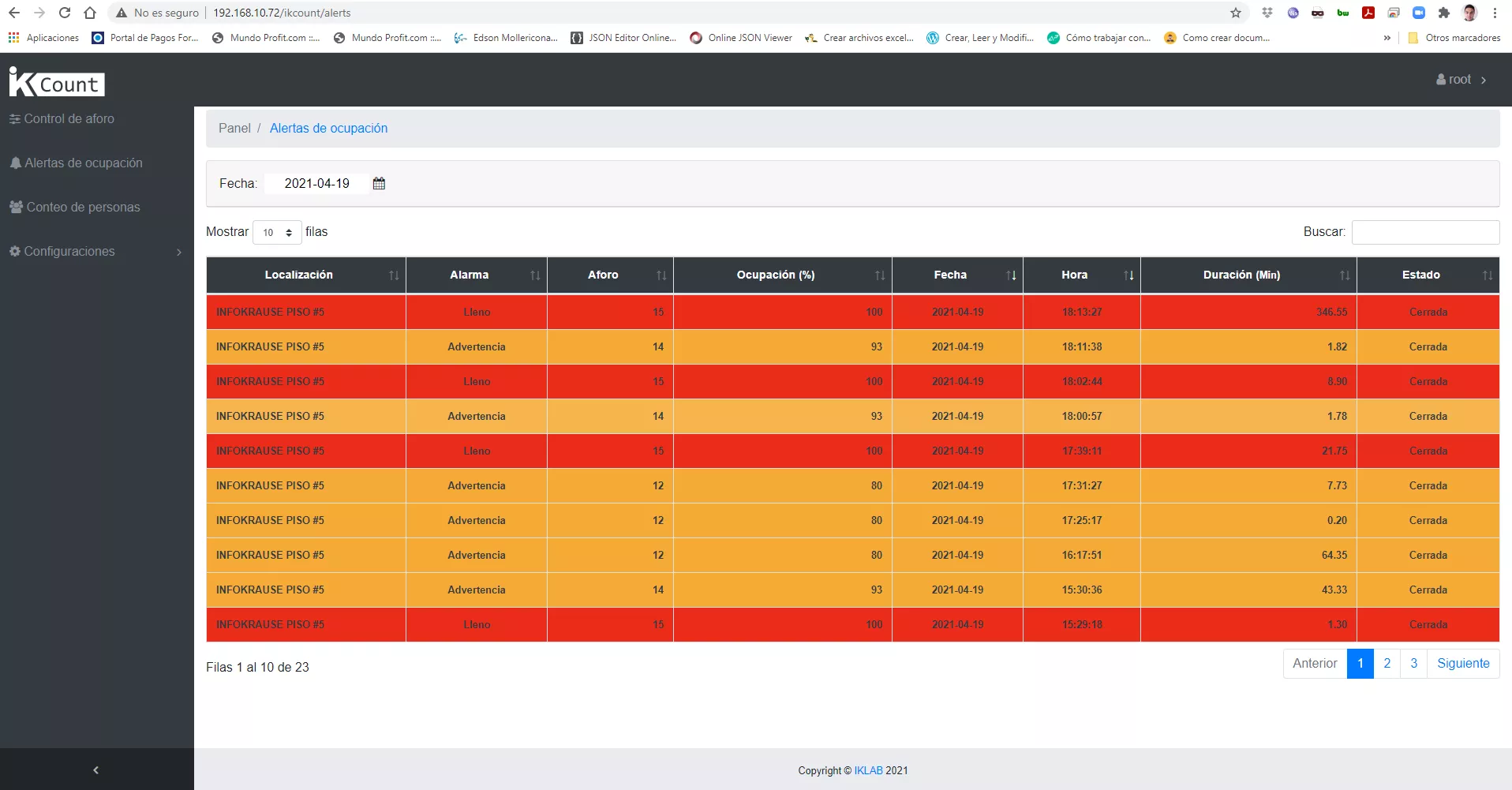Jump to page 3 of results
Screen dimensions: 1512x790
(1413, 664)
